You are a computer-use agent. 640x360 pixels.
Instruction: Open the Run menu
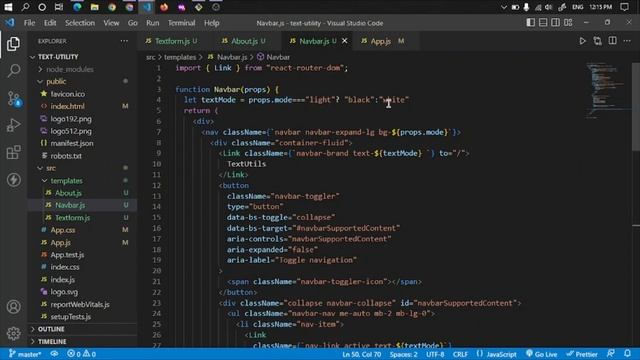click(x=153, y=23)
